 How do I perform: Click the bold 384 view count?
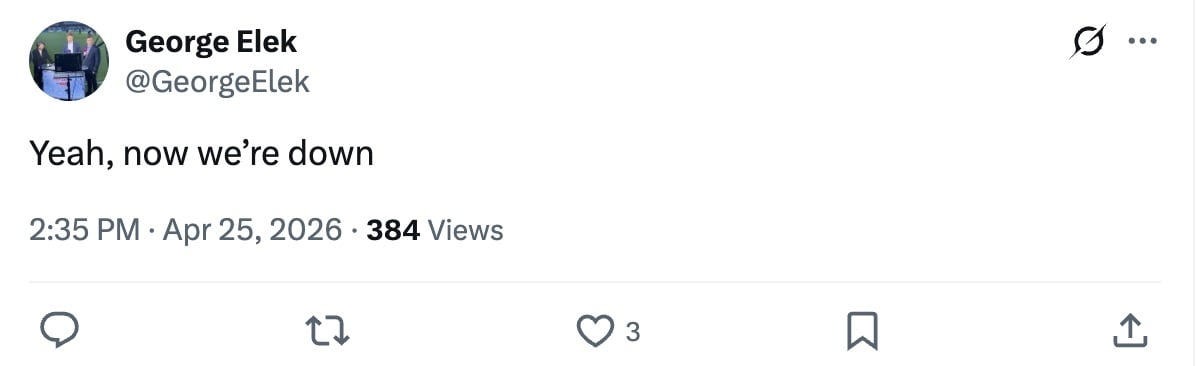(393, 231)
